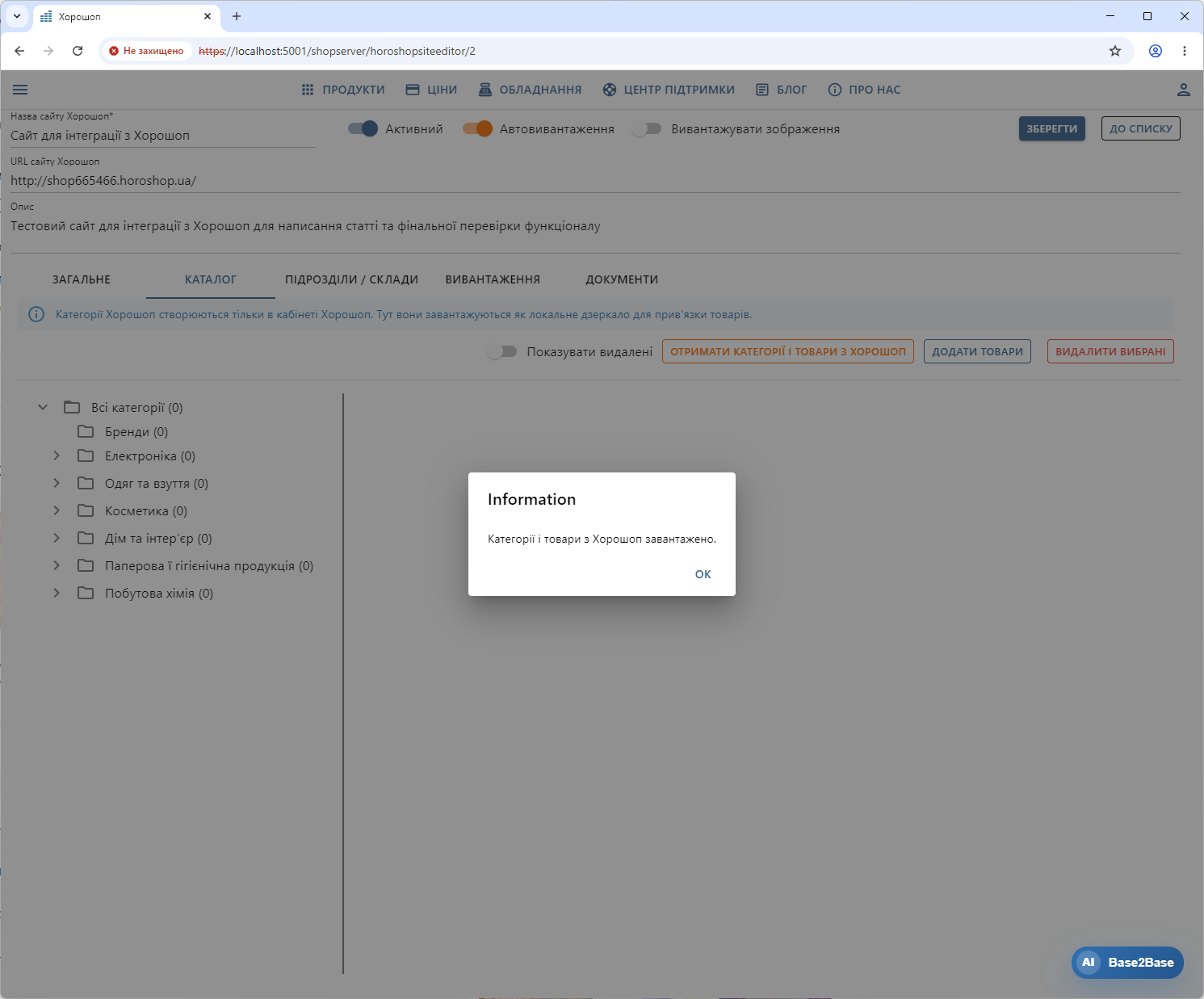
Task: Click the info icon in the blue notice bar
Action: (x=36, y=314)
